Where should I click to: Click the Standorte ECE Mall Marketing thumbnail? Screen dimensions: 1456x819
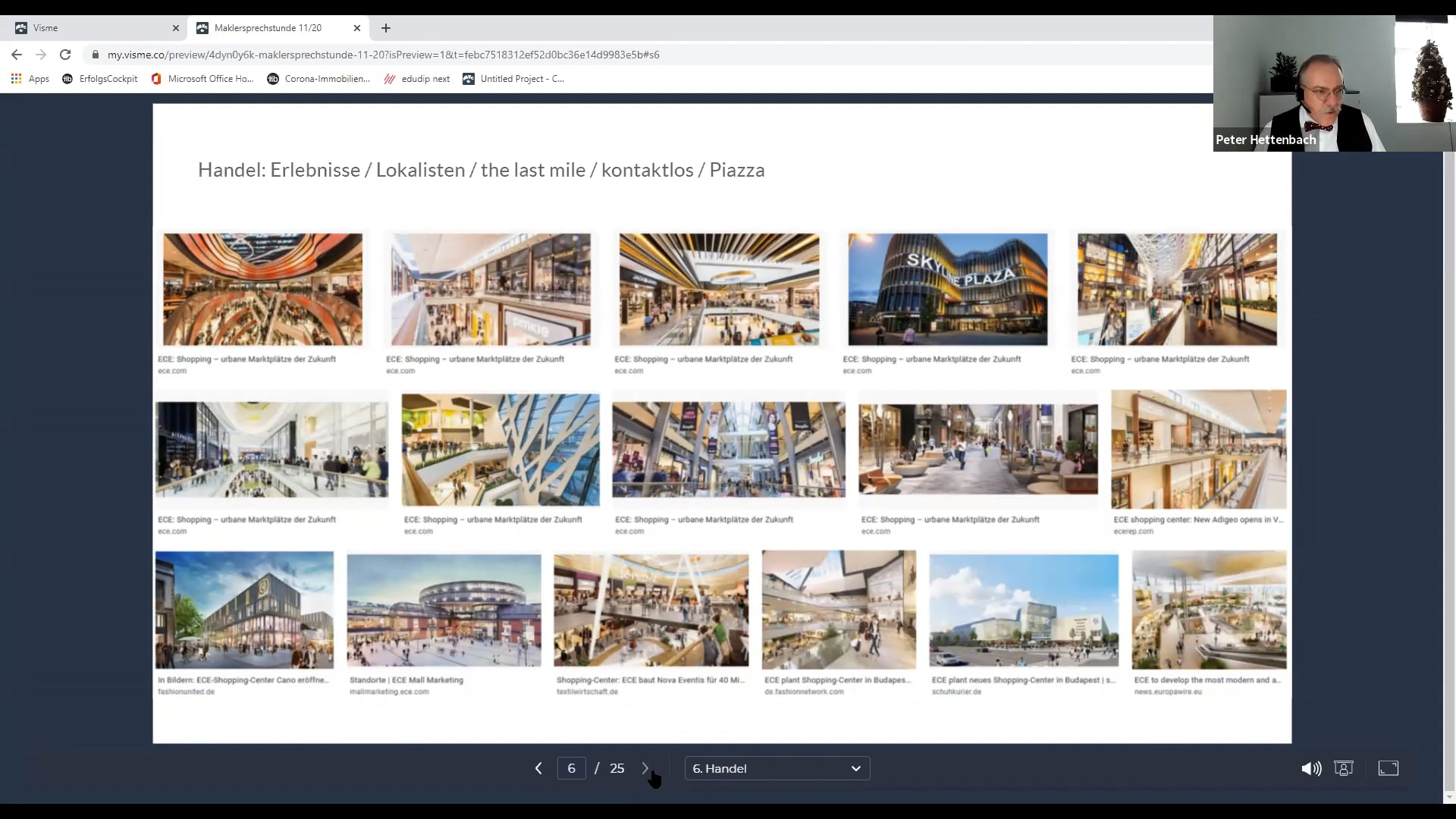tap(444, 610)
